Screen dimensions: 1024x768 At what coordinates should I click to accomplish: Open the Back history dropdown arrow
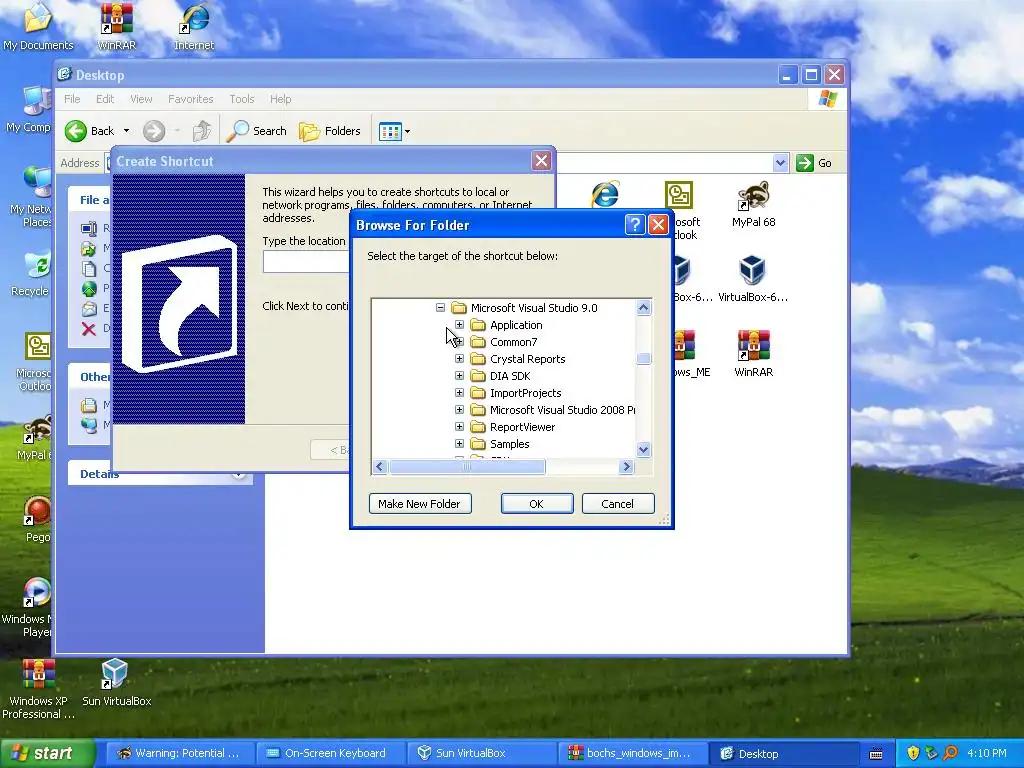[x=127, y=131]
